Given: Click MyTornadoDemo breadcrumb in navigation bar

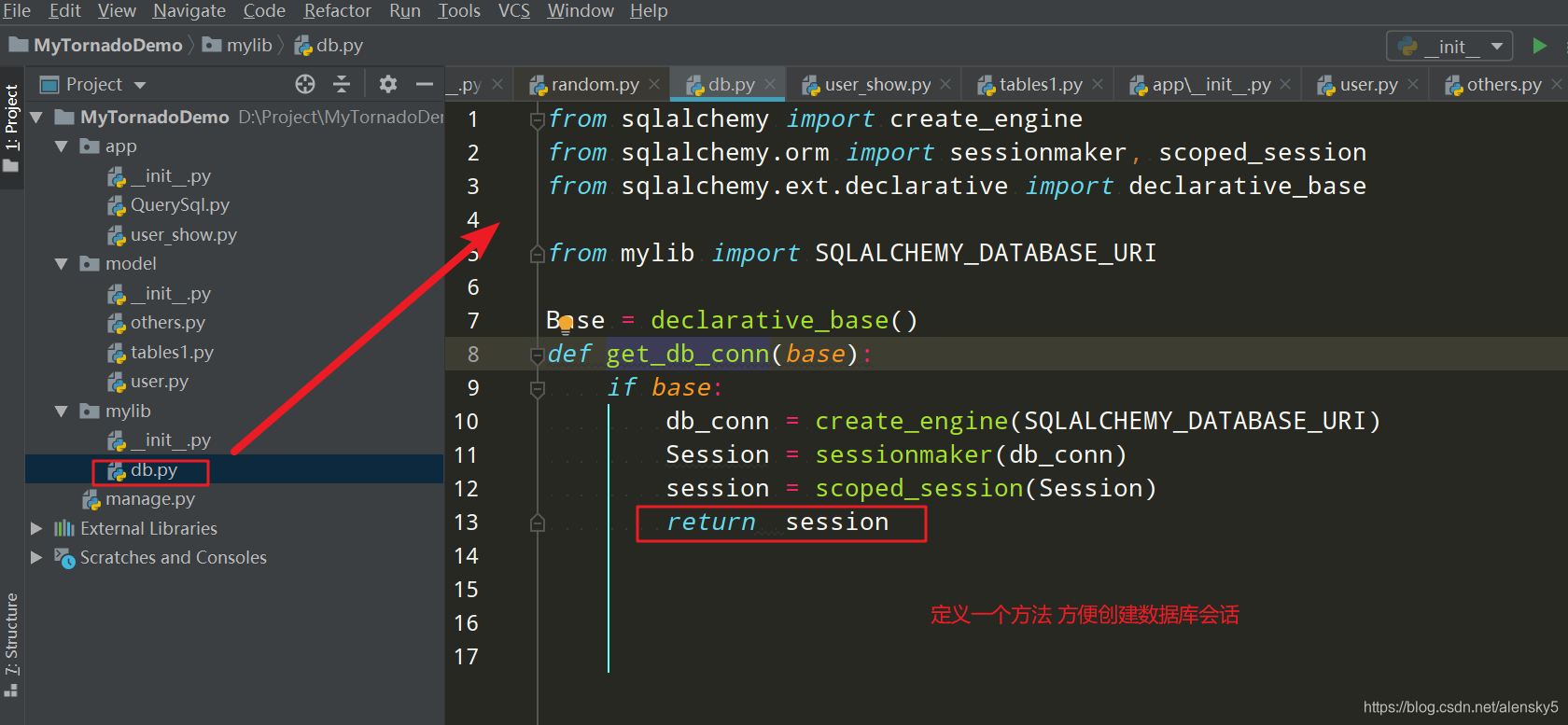Looking at the screenshot, I should pos(96,45).
